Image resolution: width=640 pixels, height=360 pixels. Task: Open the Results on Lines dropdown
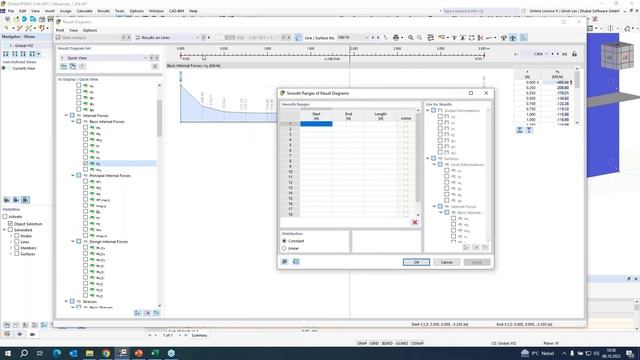click(197, 38)
